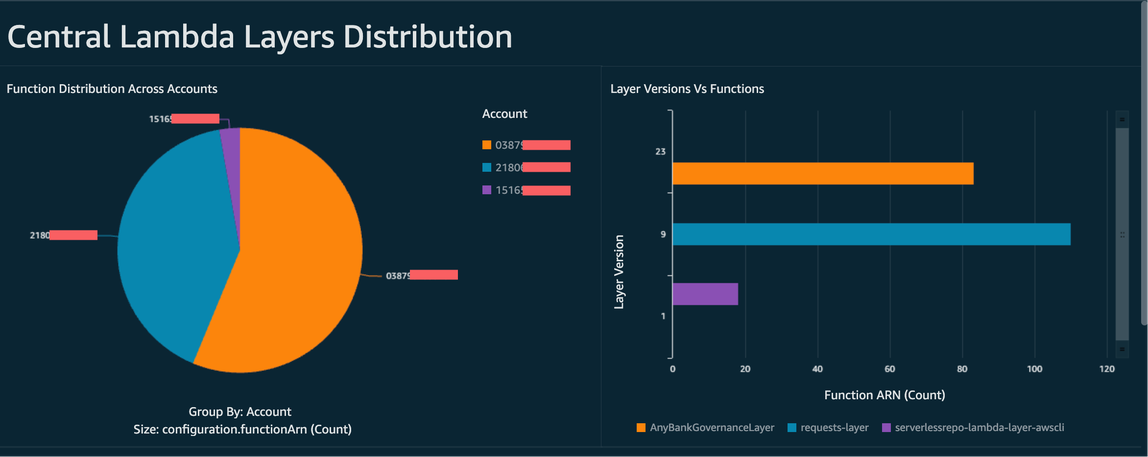This screenshot has width=1148, height=457.
Task: Toggle the blue 2180 account legend swatch
Action: tap(487, 168)
